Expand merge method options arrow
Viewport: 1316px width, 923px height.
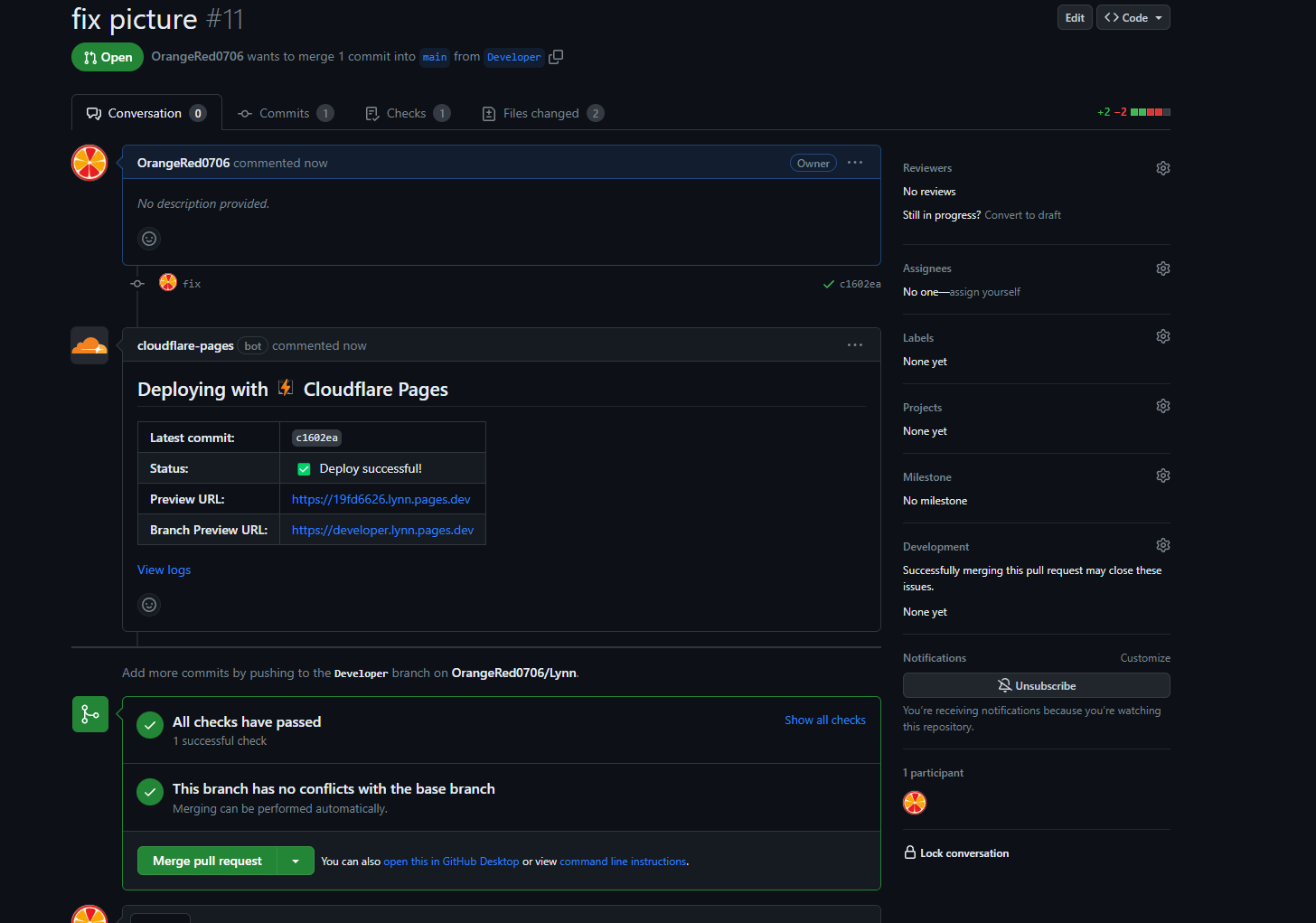(296, 862)
